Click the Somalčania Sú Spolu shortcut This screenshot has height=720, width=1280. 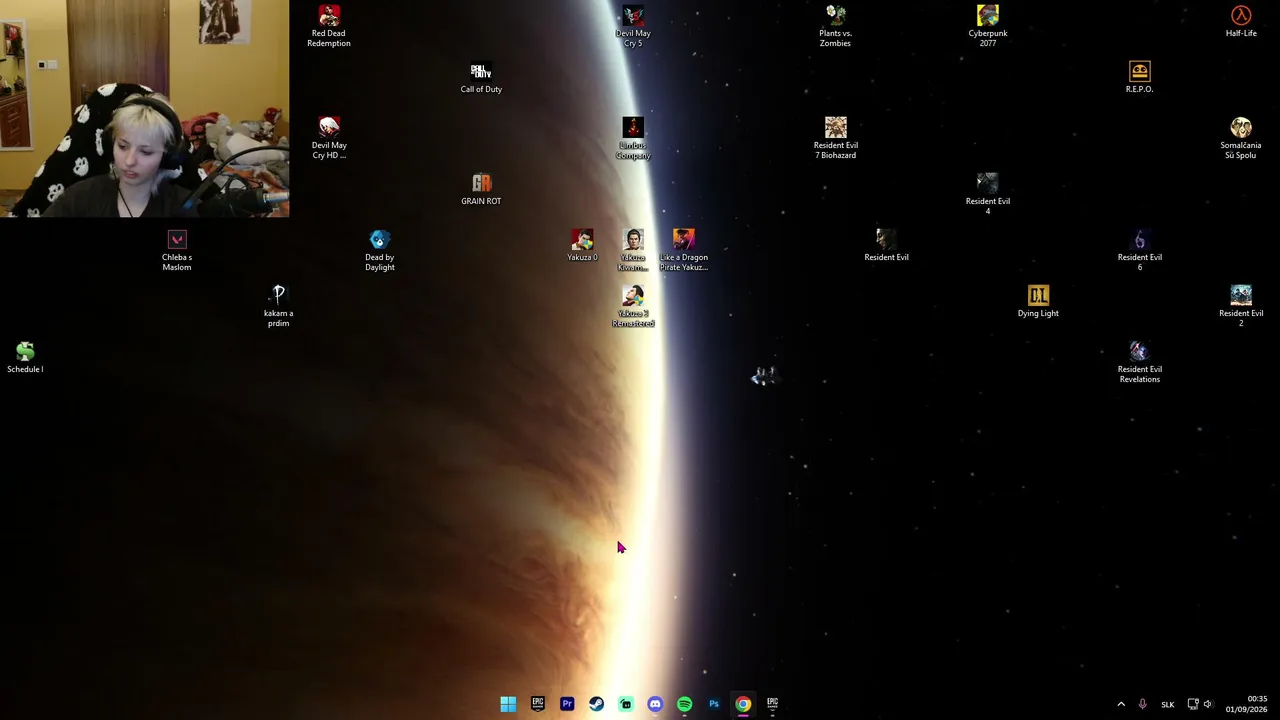pos(1241,138)
